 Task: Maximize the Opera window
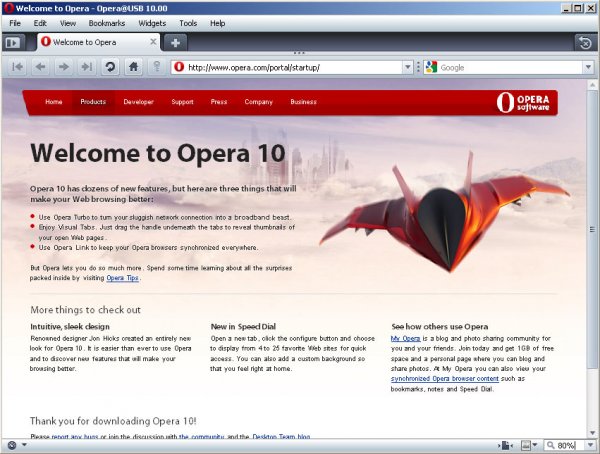pos(579,8)
